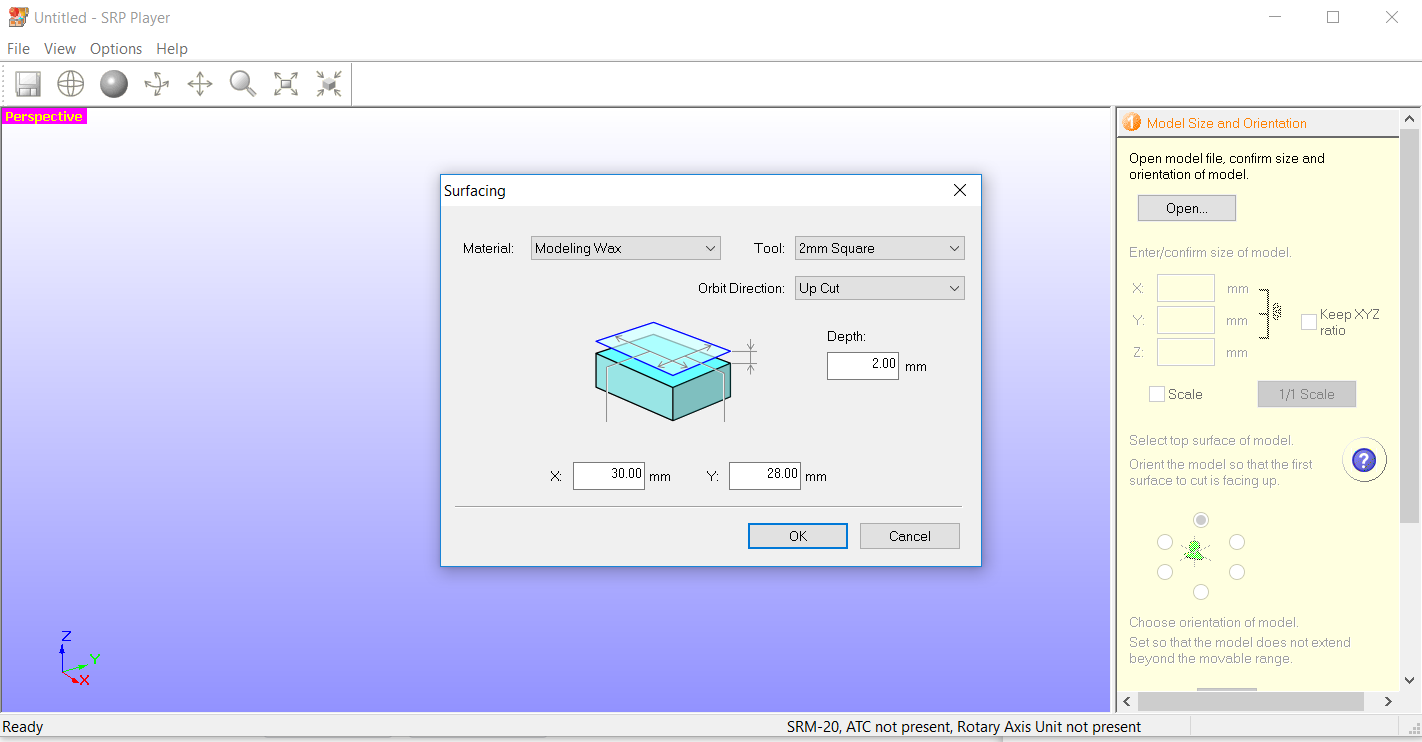This screenshot has width=1422, height=742.
Task: Click the Open... model file button
Action: 1187,208
